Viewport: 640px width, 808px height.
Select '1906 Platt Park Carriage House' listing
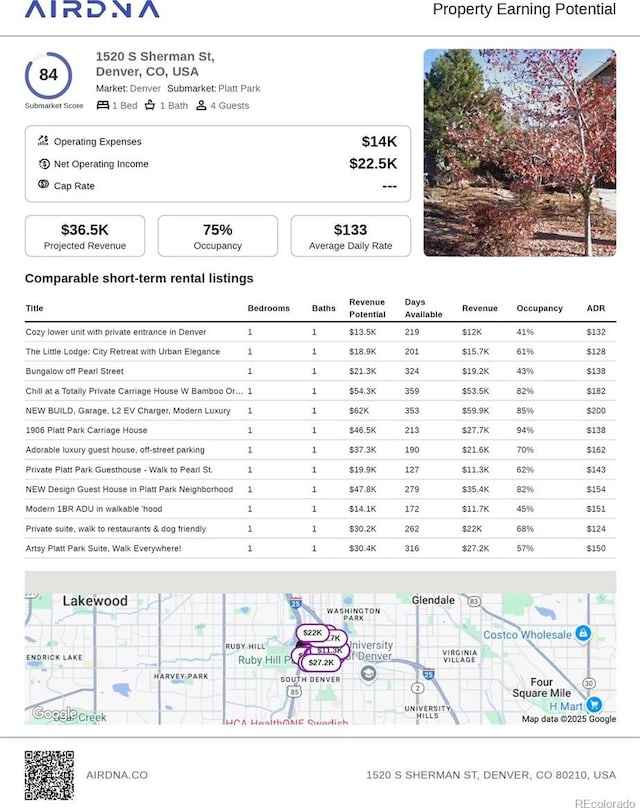(321, 430)
